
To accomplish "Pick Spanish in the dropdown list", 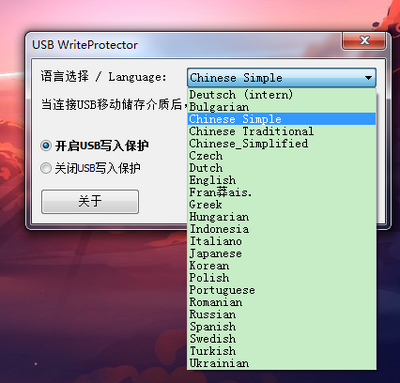I will pyautogui.click(x=282, y=327).
